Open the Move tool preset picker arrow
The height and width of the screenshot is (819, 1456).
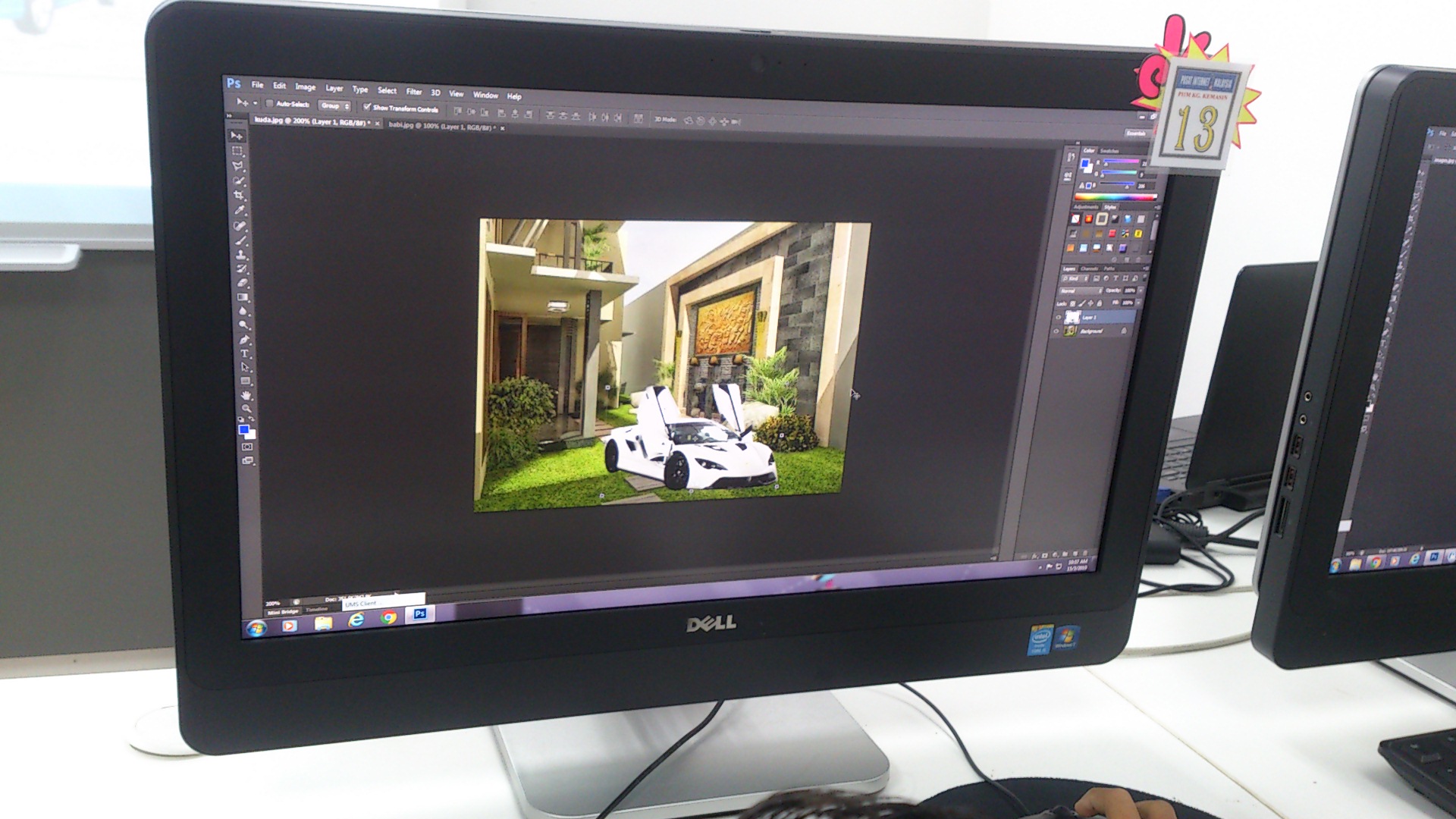pyautogui.click(x=256, y=103)
